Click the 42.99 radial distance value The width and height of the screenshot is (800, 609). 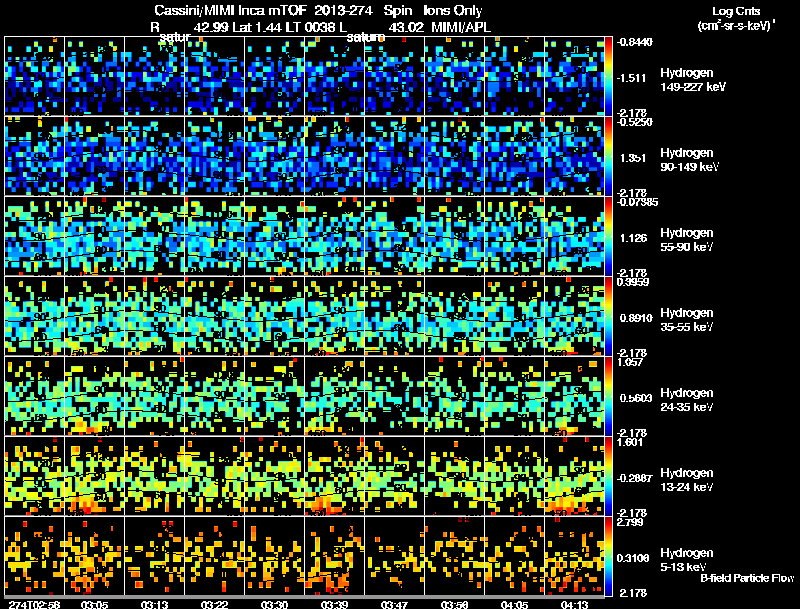[x=211, y=27]
